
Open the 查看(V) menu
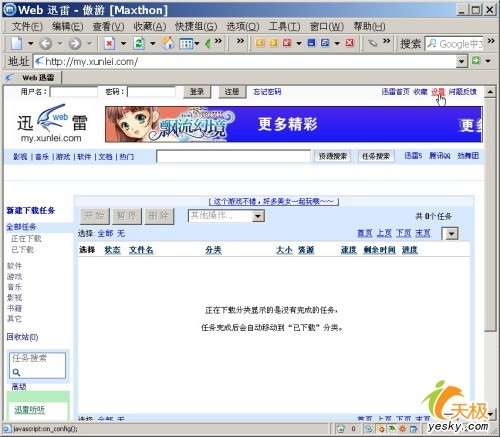point(109,26)
